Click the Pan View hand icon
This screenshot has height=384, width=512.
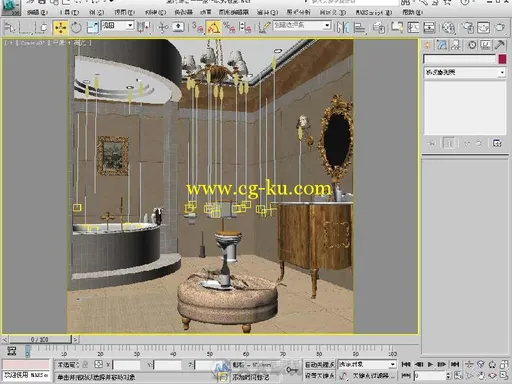(481, 376)
